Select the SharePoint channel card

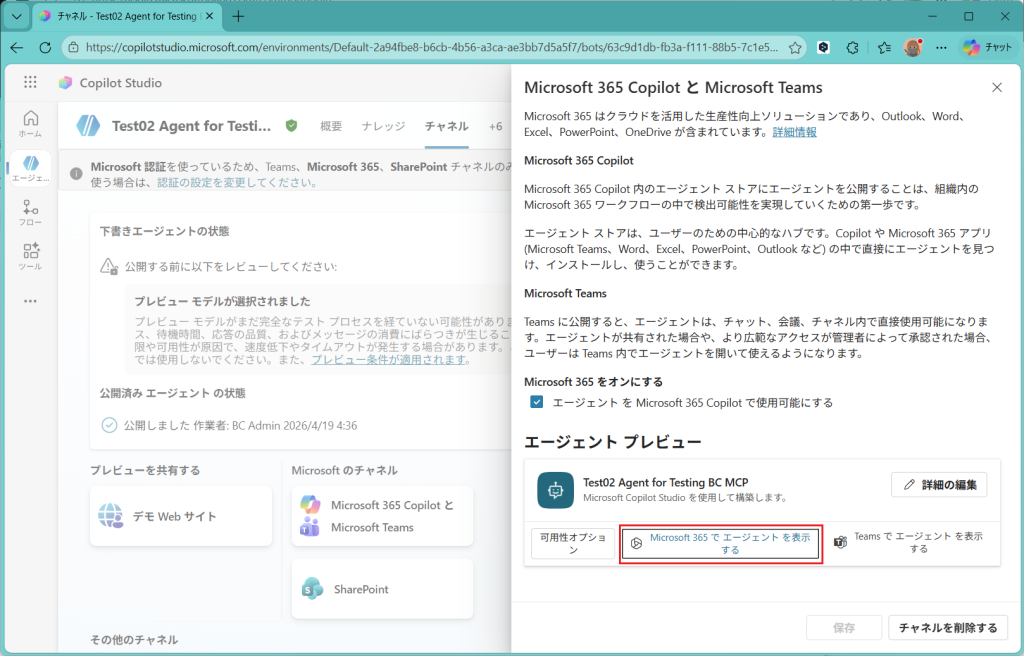[382, 589]
